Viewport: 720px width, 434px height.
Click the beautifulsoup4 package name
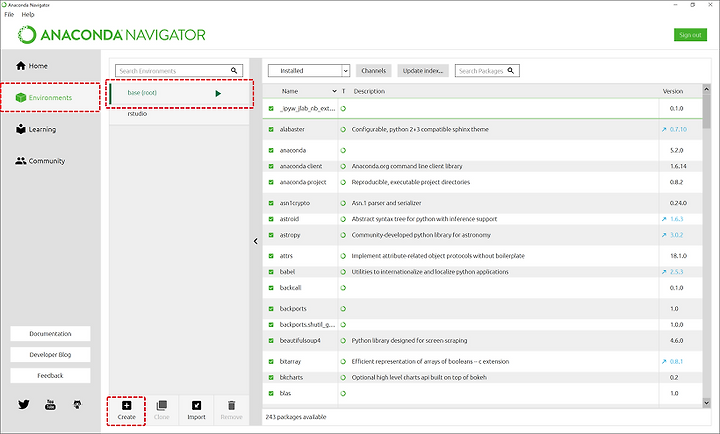300,341
